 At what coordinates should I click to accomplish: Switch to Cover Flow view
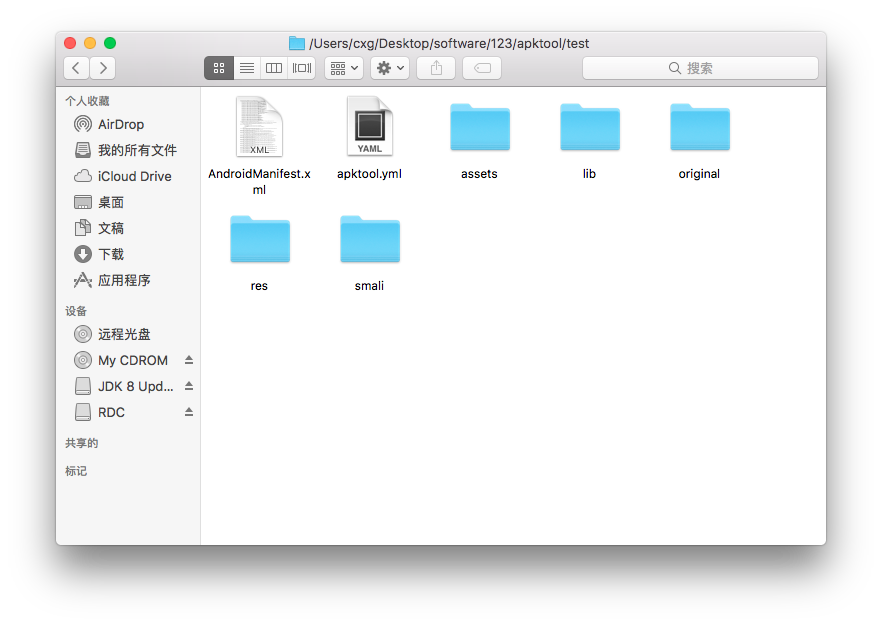tap(302, 68)
